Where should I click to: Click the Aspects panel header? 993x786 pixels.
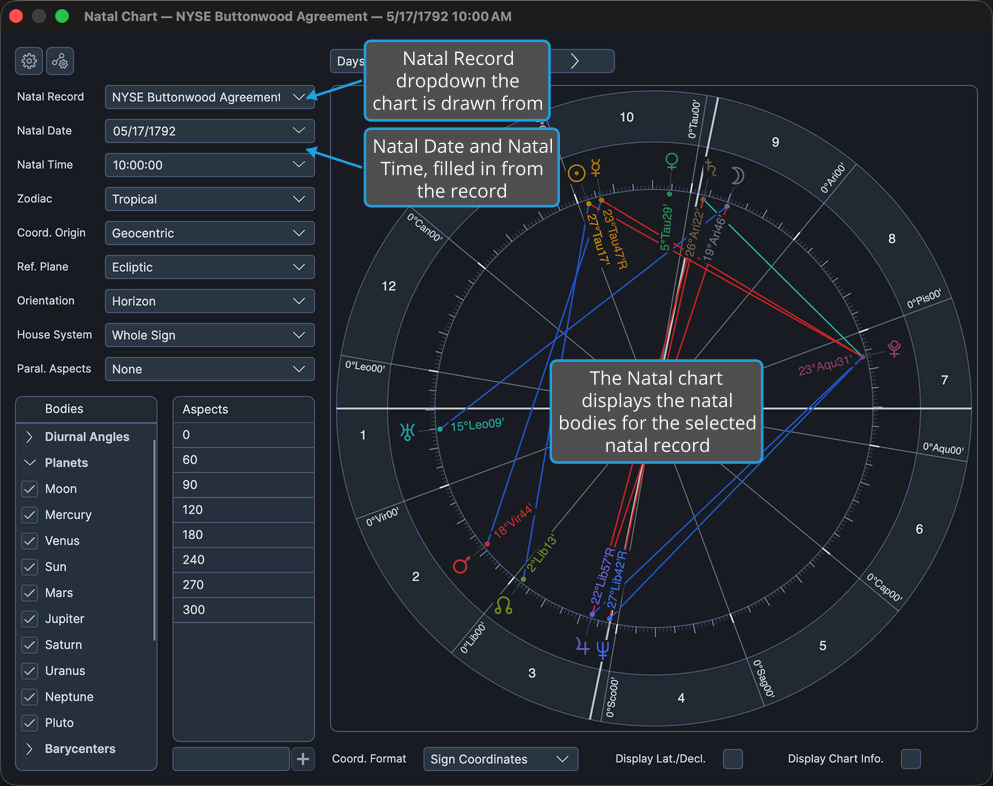click(244, 410)
